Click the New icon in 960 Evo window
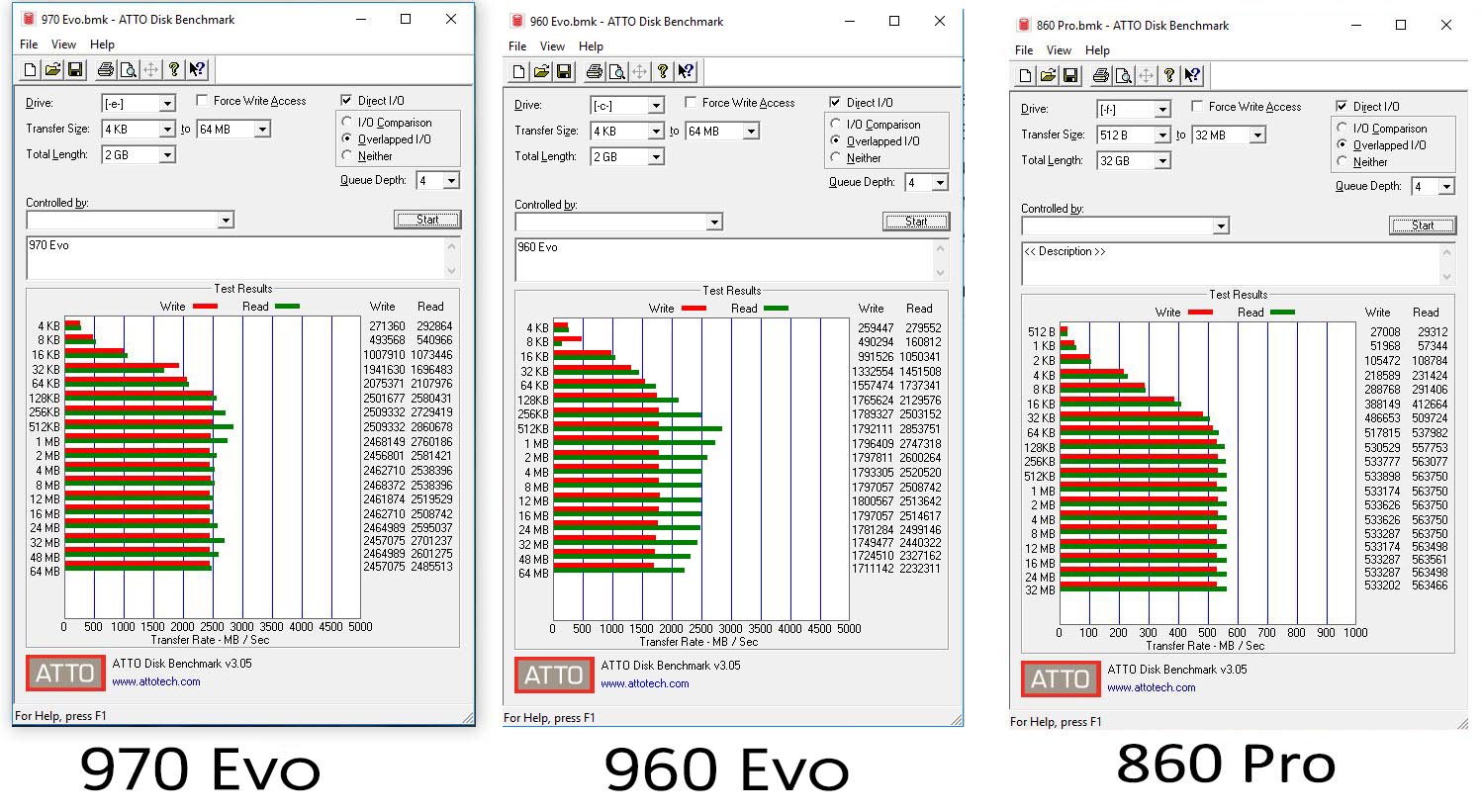 [x=518, y=71]
